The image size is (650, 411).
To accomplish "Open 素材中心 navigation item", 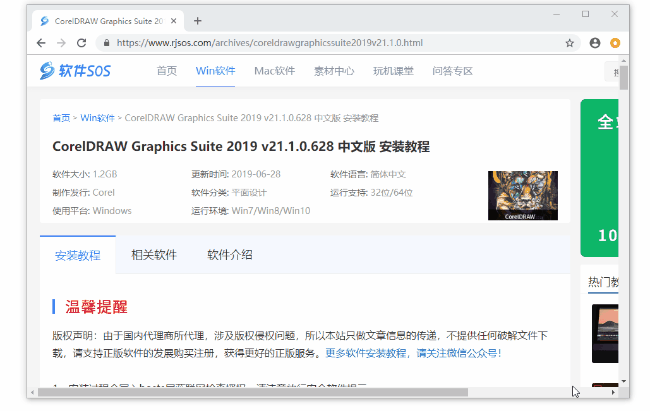I will coord(334,71).
